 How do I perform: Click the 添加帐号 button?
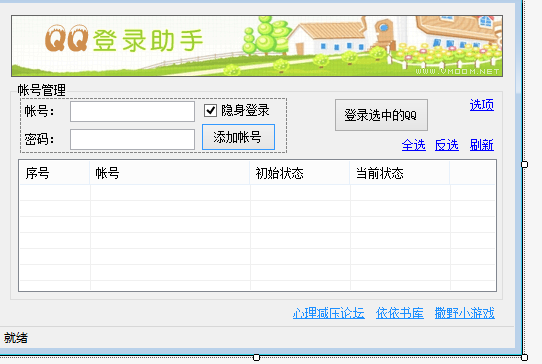tap(239, 137)
